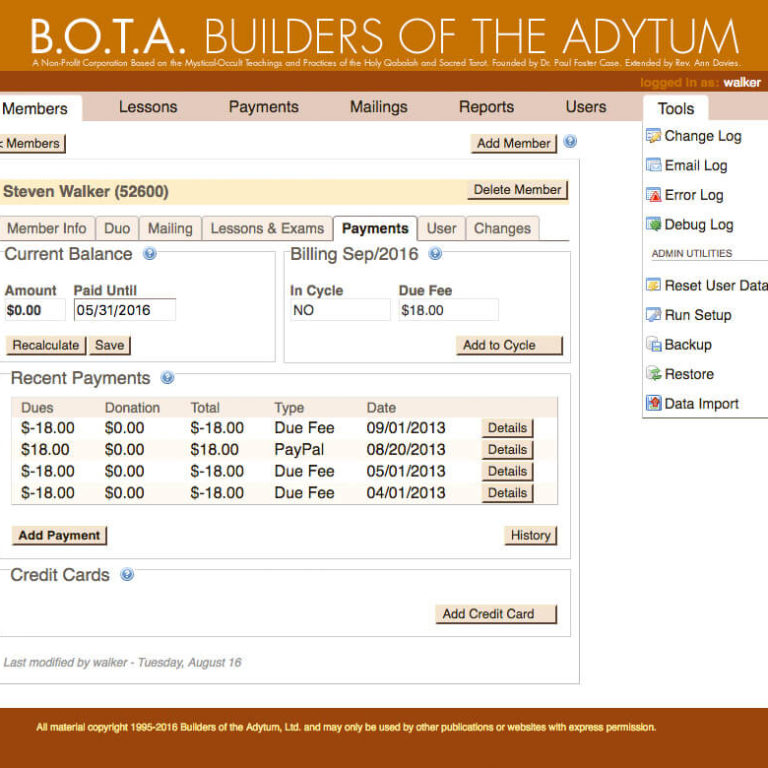Viewport: 768px width, 768px height.
Task: Click the Error Log warning icon
Action: tap(653, 195)
